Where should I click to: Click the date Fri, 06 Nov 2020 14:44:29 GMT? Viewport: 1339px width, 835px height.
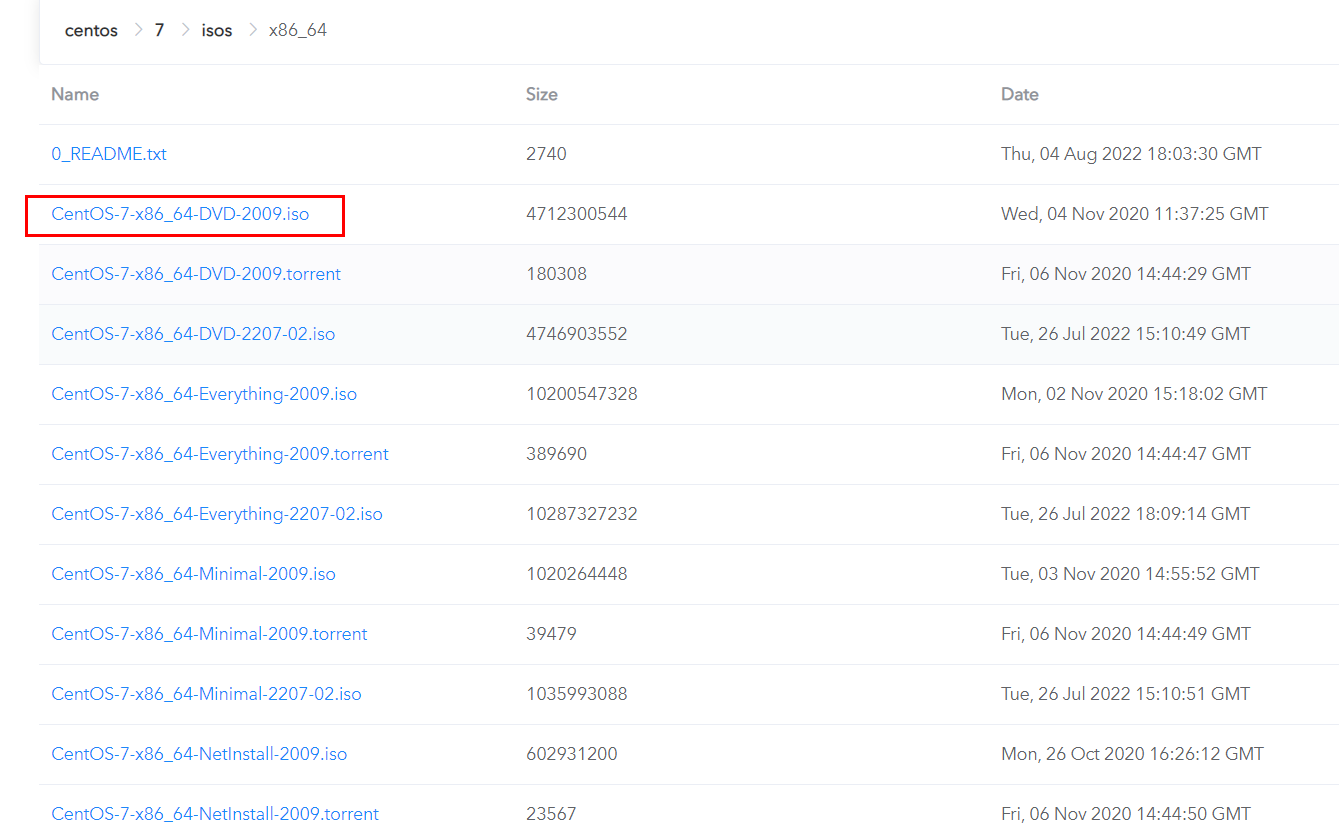pyautogui.click(x=1126, y=274)
